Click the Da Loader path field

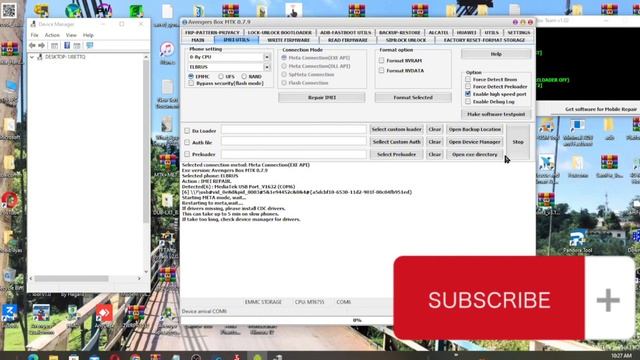294,130
